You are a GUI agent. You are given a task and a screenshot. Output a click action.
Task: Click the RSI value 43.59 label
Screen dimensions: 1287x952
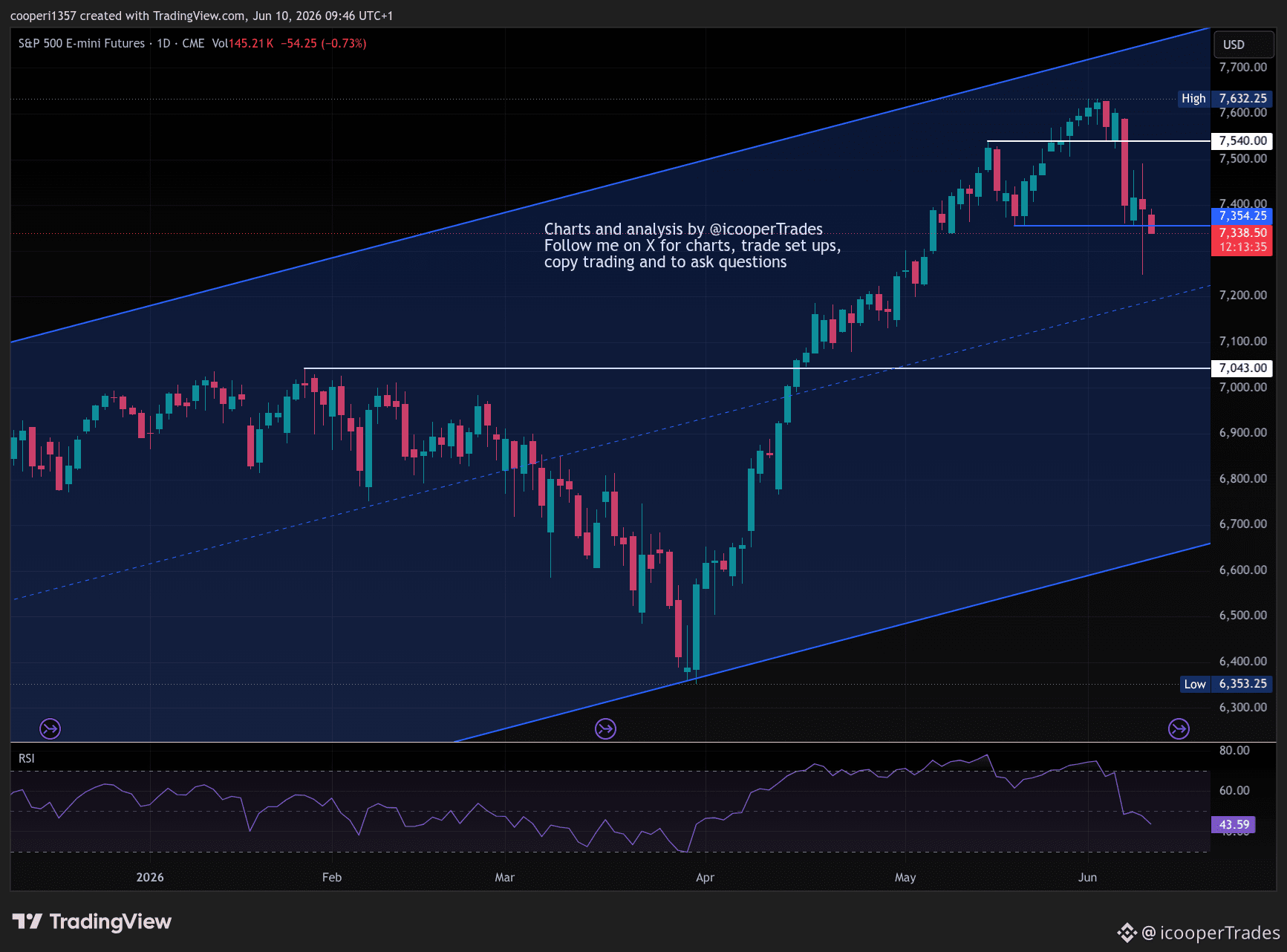[x=1234, y=824]
